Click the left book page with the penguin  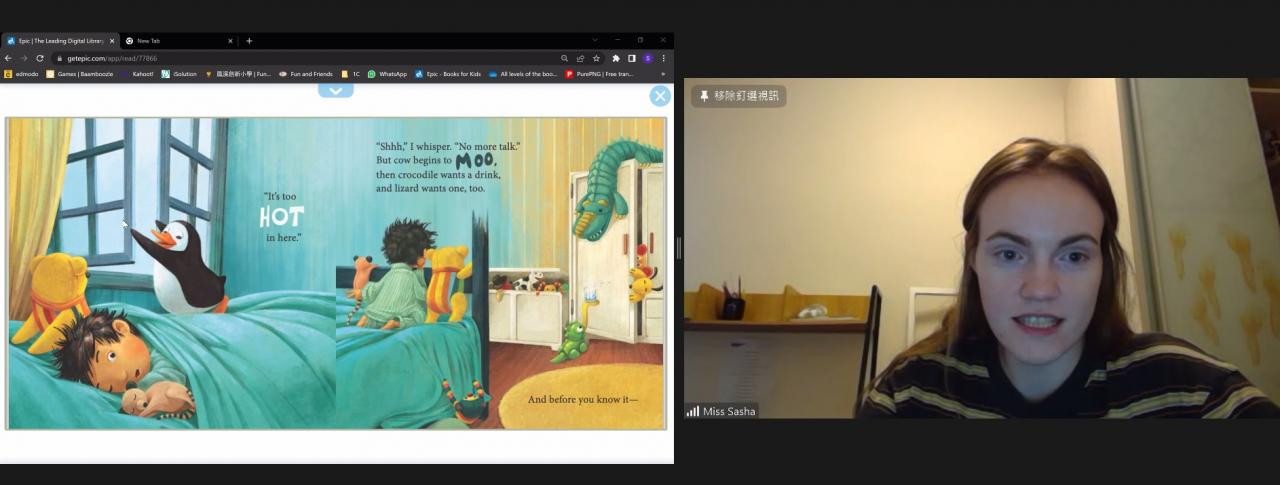point(171,273)
